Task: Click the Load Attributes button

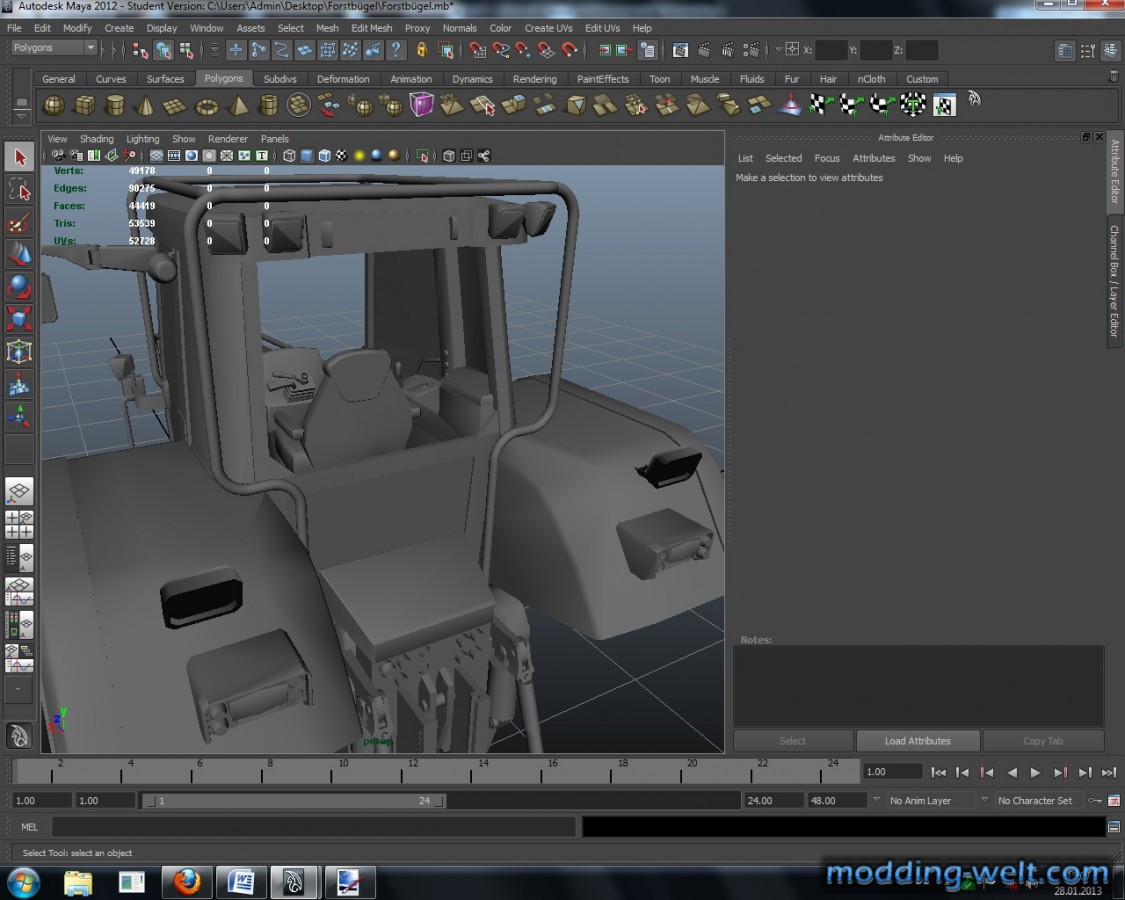Action: point(918,741)
